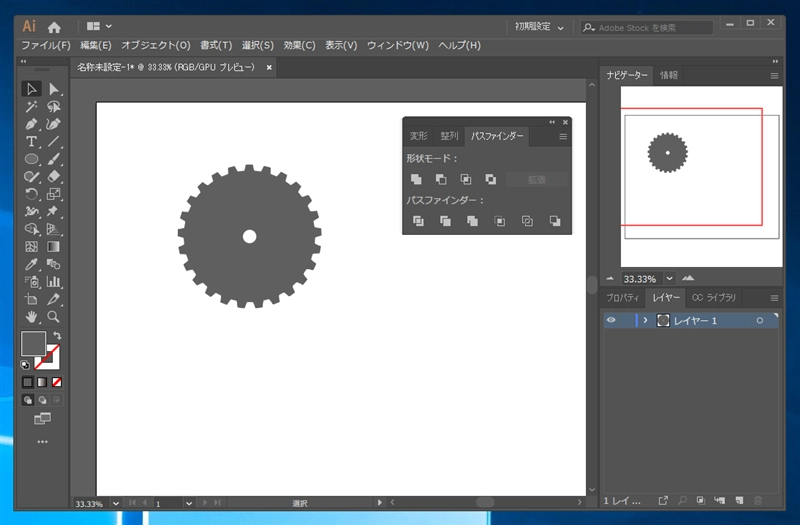
Task: Select the Direct Selection tool
Action: (x=54, y=89)
